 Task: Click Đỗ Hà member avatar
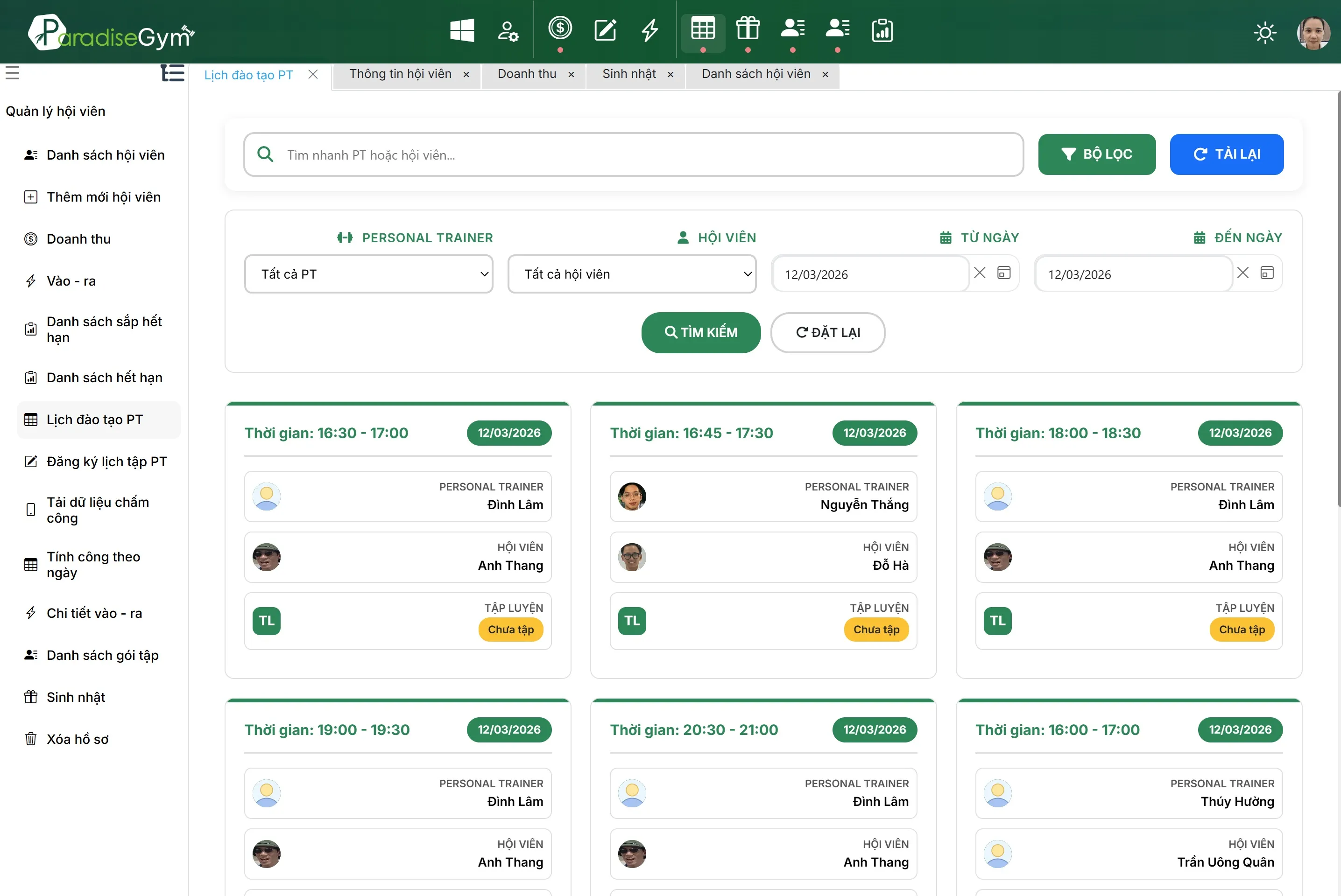(632, 557)
